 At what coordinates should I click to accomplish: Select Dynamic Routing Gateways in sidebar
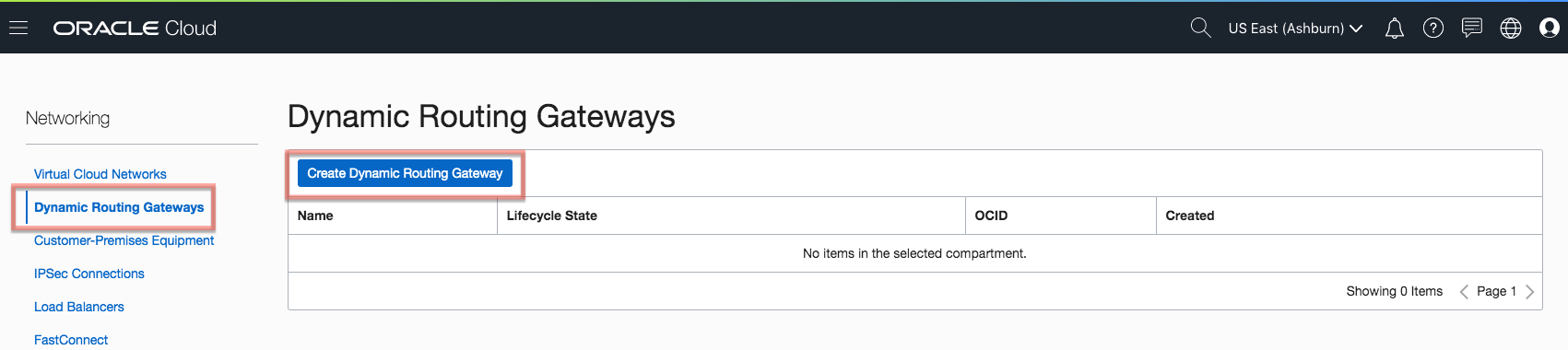point(119,207)
